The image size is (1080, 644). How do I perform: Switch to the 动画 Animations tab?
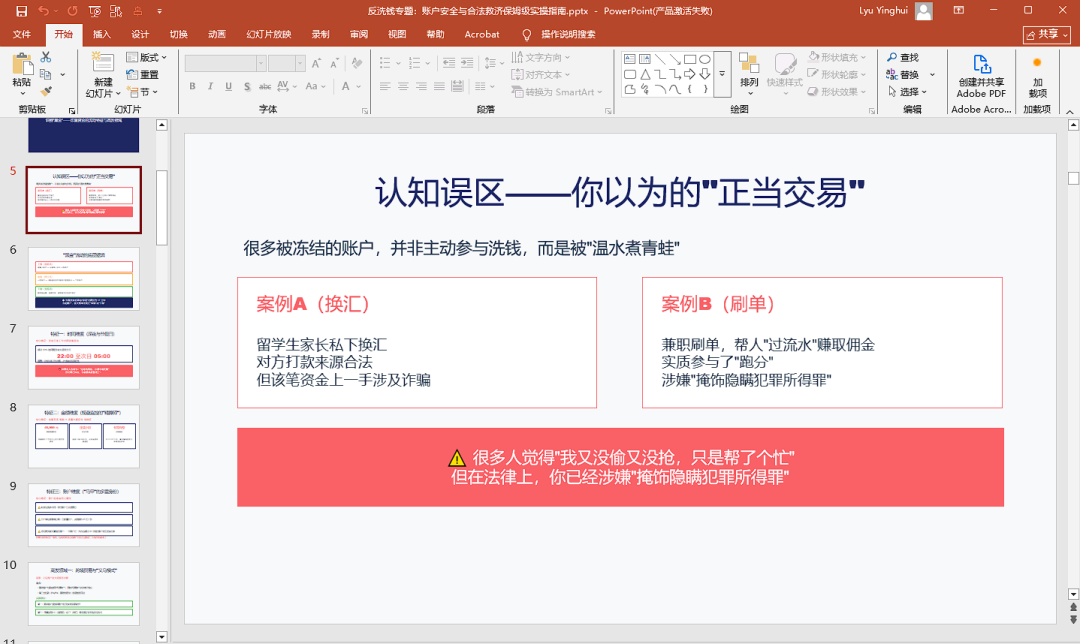tap(217, 34)
